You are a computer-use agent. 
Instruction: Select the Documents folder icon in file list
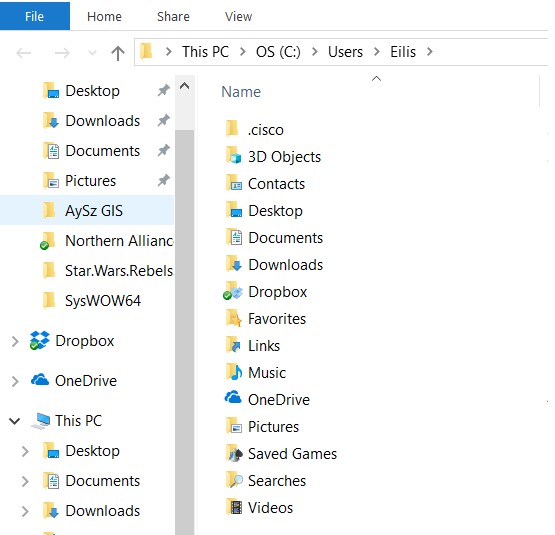pos(233,236)
